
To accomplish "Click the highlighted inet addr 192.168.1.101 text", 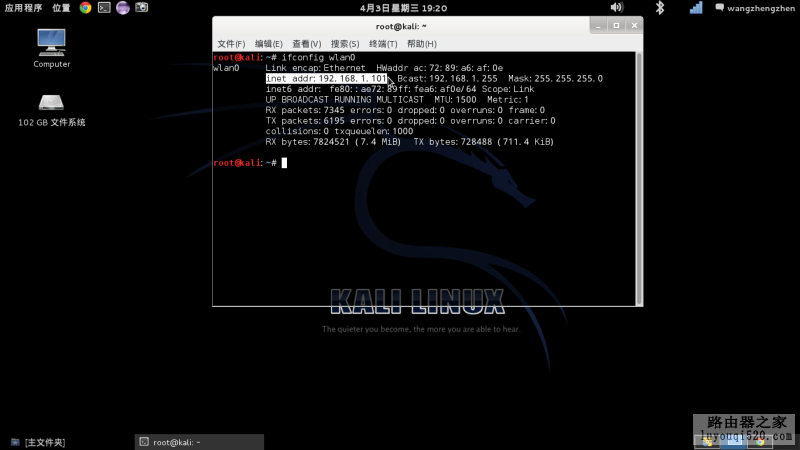I will pyautogui.click(x=326, y=79).
